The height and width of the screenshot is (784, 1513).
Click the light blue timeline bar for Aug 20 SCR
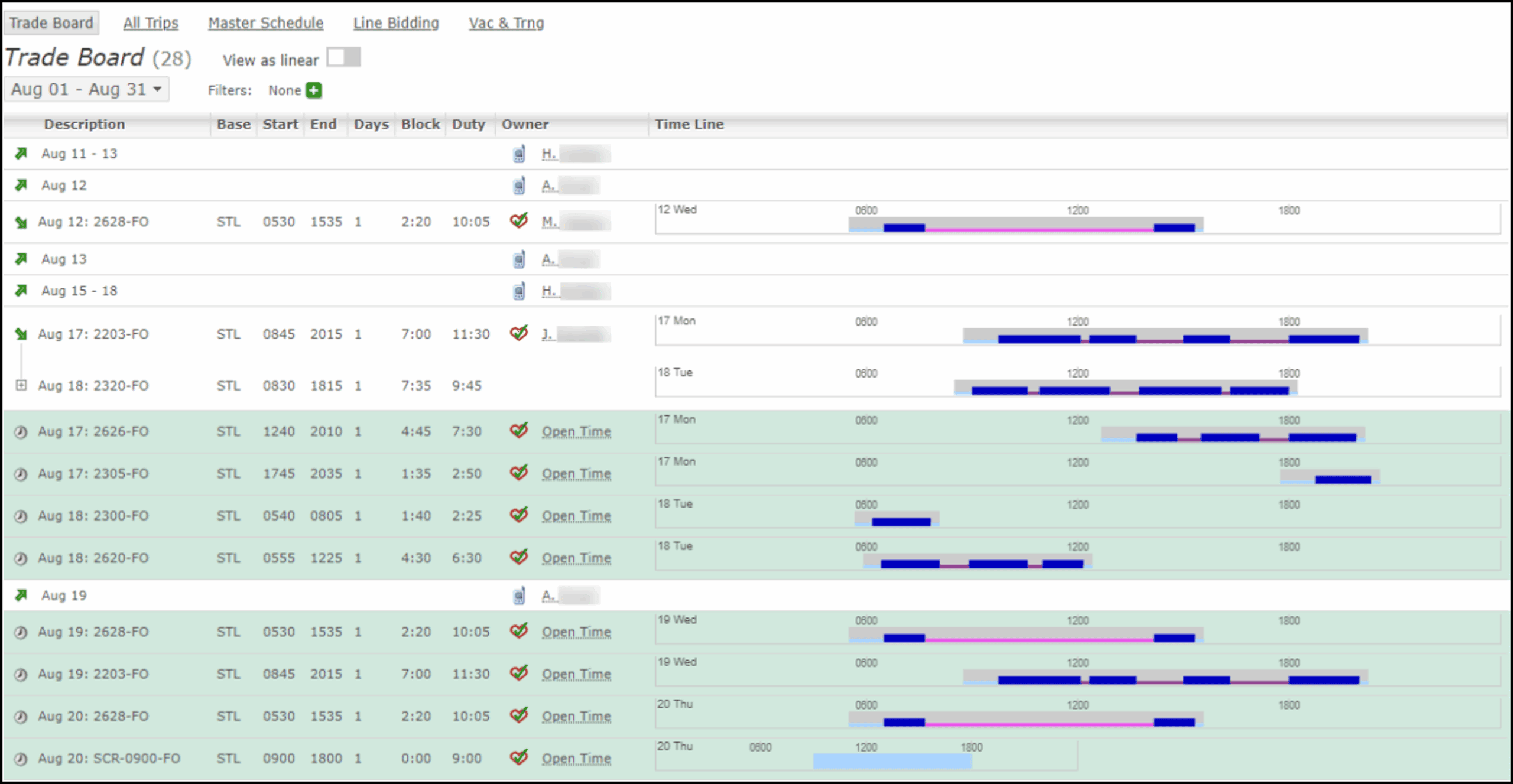[892, 762]
